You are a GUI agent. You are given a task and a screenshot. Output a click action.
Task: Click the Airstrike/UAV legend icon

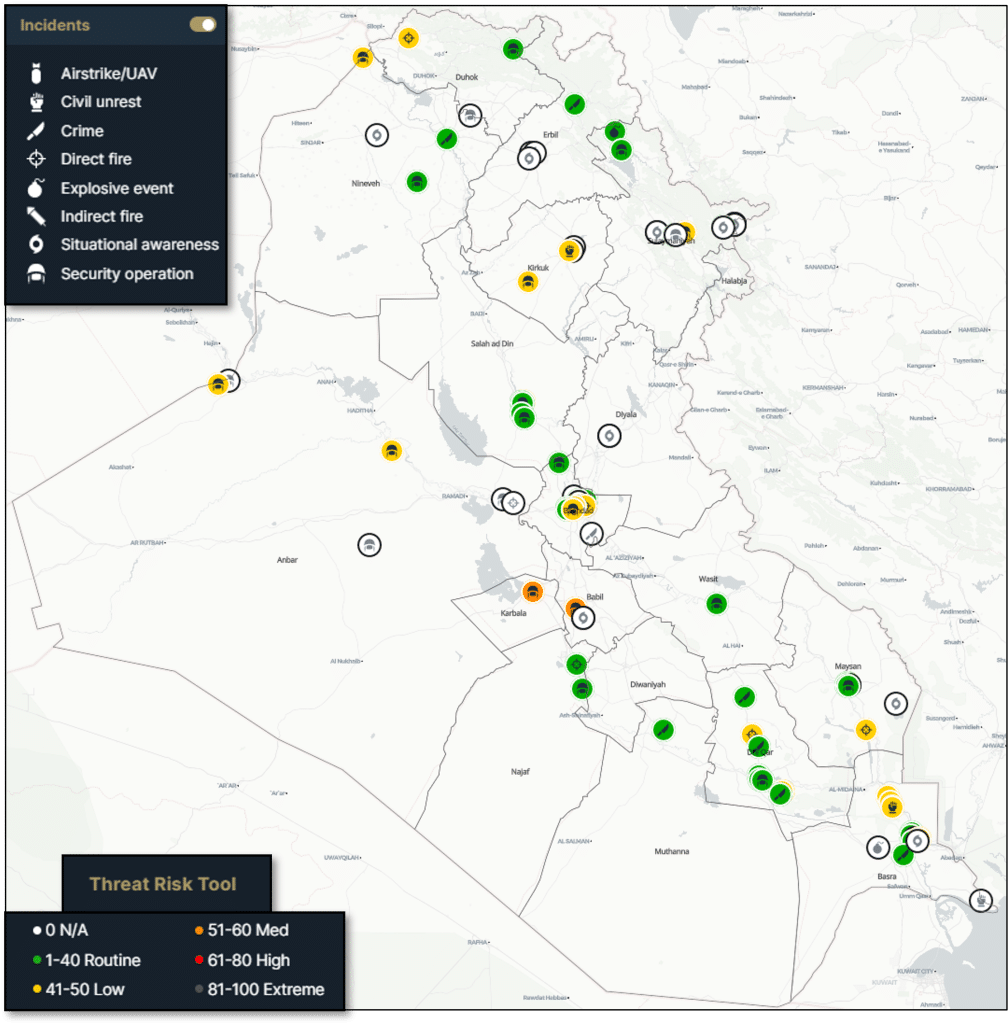(37, 74)
